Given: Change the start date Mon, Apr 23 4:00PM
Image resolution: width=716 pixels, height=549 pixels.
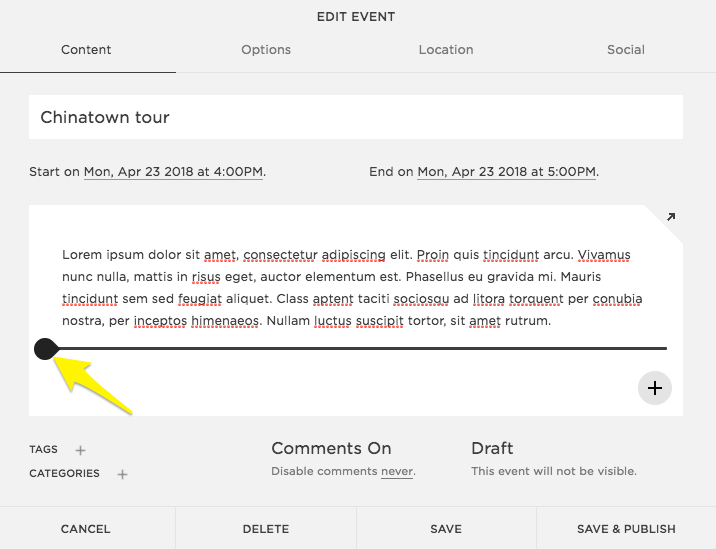Looking at the screenshot, I should [173, 172].
